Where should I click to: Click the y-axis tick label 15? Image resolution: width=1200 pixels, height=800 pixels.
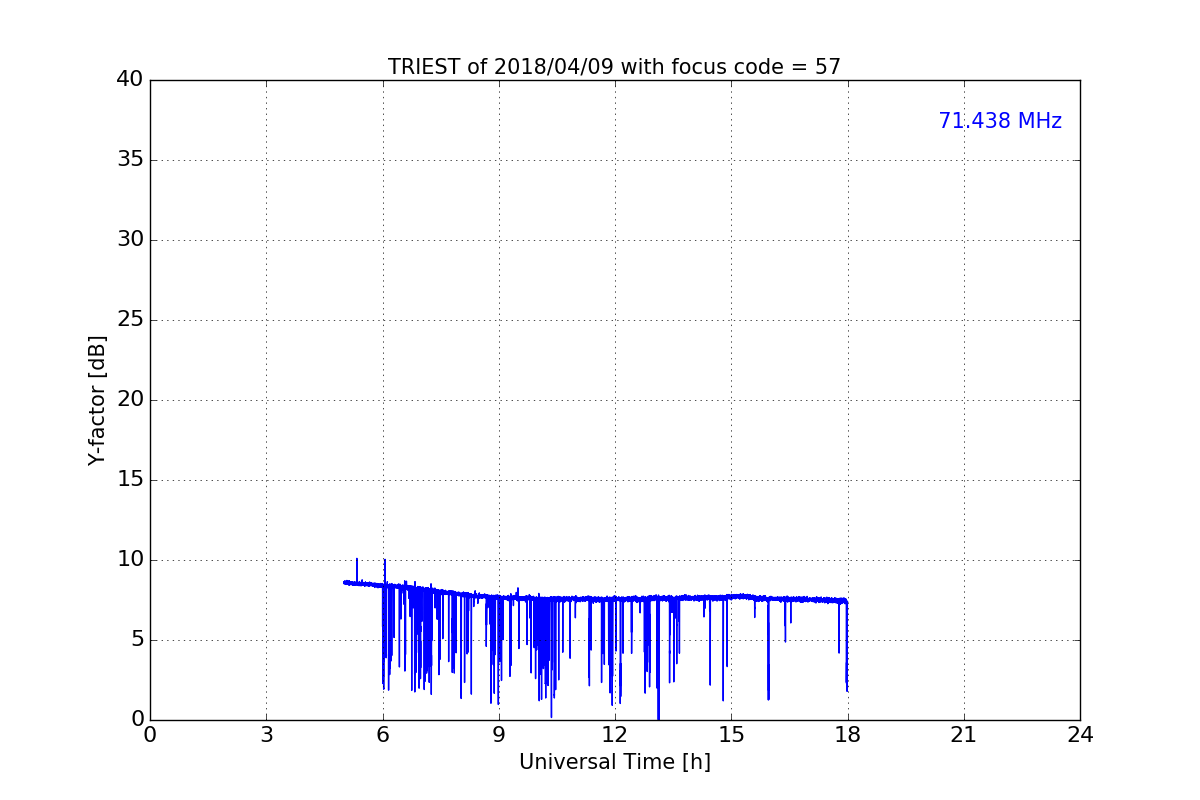point(130,480)
